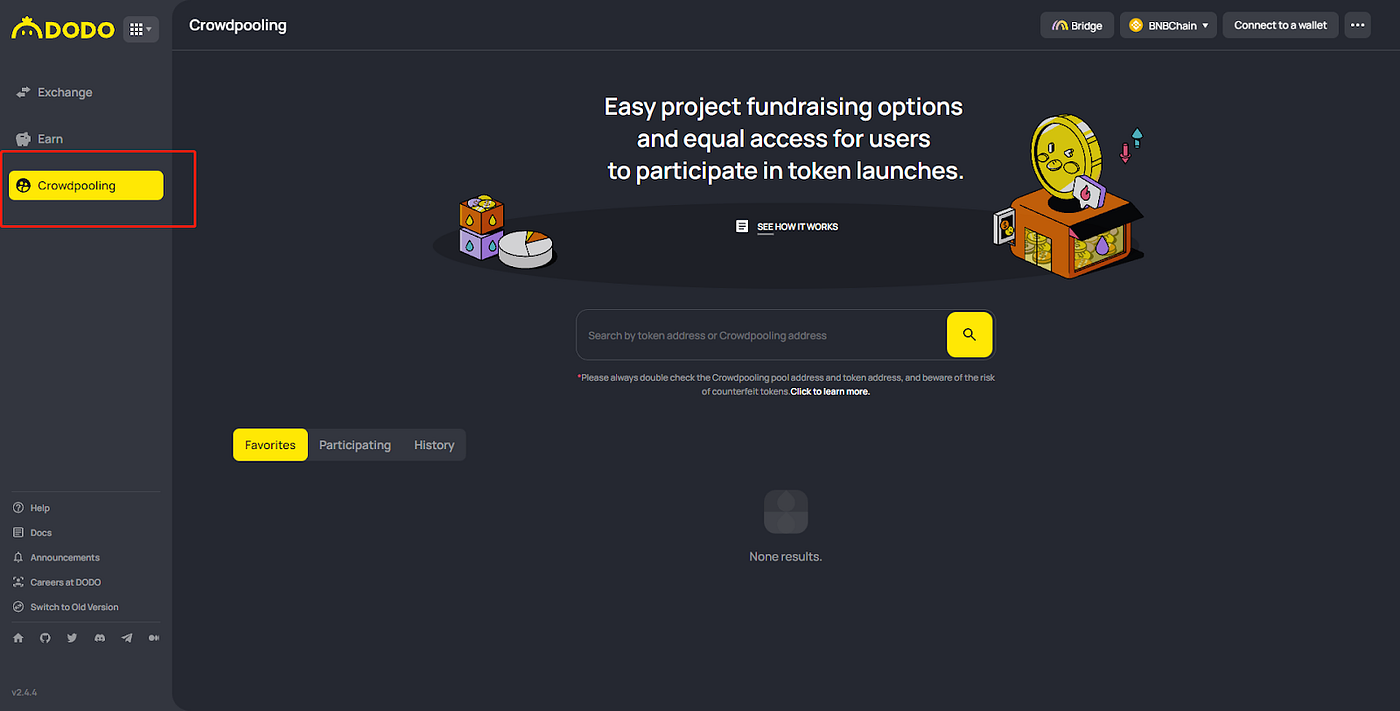Click the Careers person-scan icon
This screenshot has height=711, width=1400.
pyautogui.click(x=18, y=582)
